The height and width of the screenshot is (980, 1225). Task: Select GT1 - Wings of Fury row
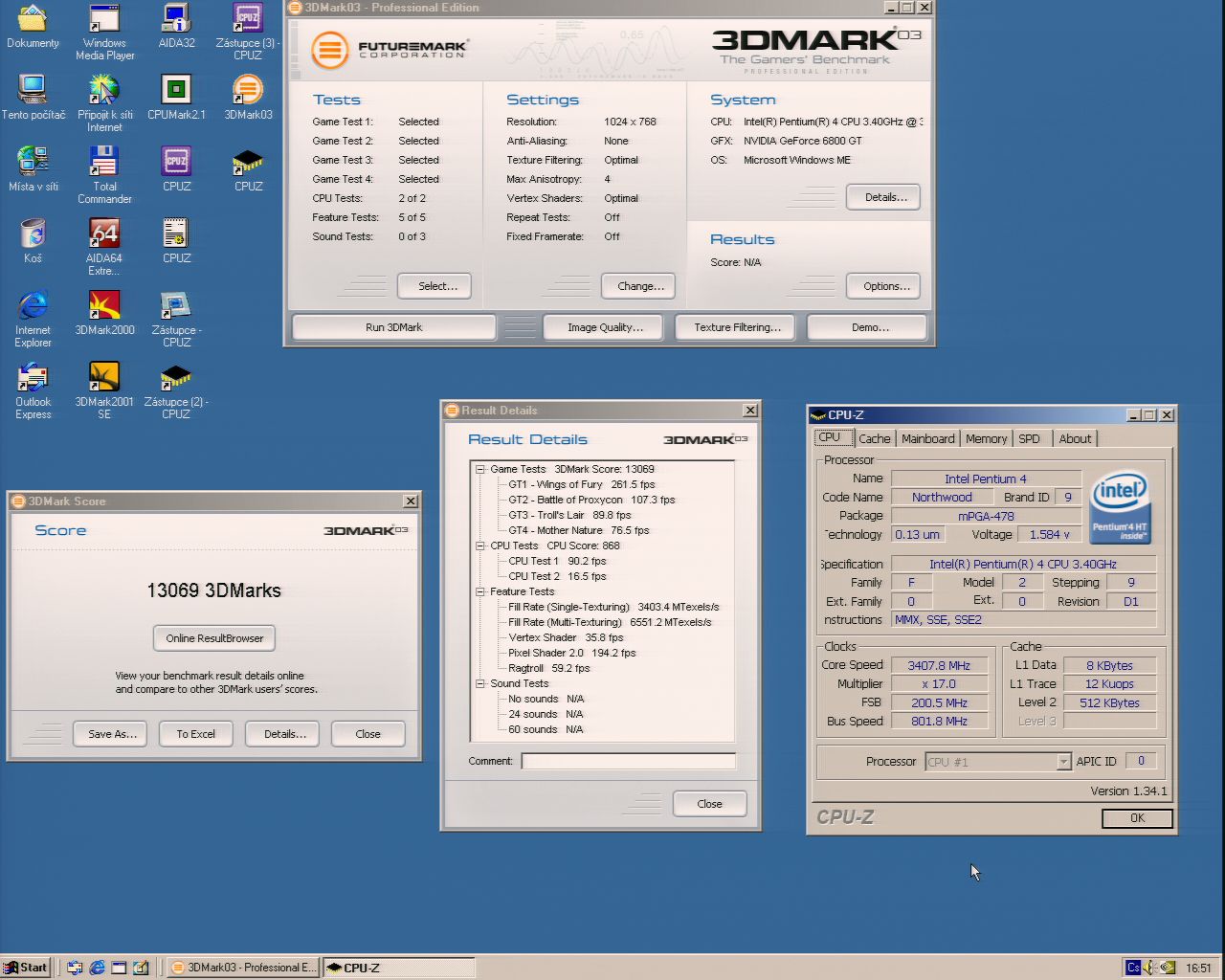pos(581,484)
